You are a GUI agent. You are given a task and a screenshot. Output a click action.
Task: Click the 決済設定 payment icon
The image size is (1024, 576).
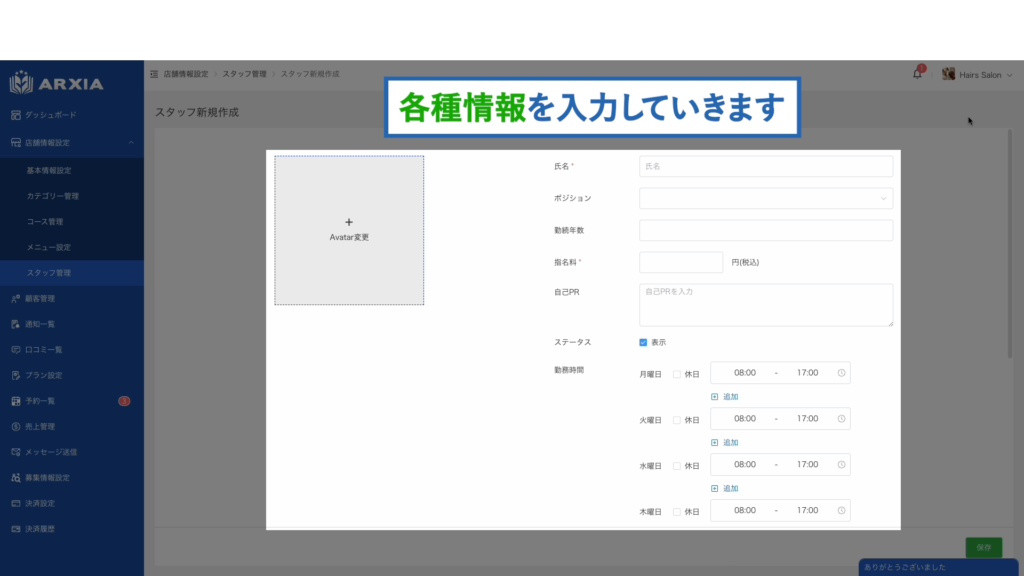click(x=16, y=504)
